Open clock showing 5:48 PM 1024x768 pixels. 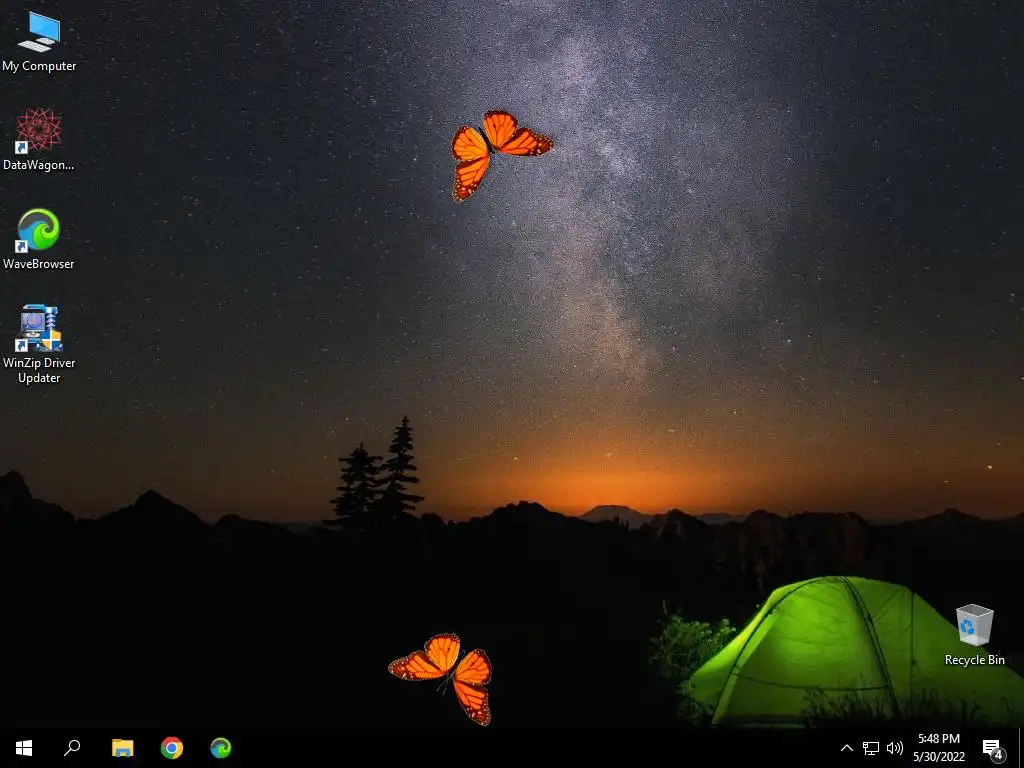point(939,748)
